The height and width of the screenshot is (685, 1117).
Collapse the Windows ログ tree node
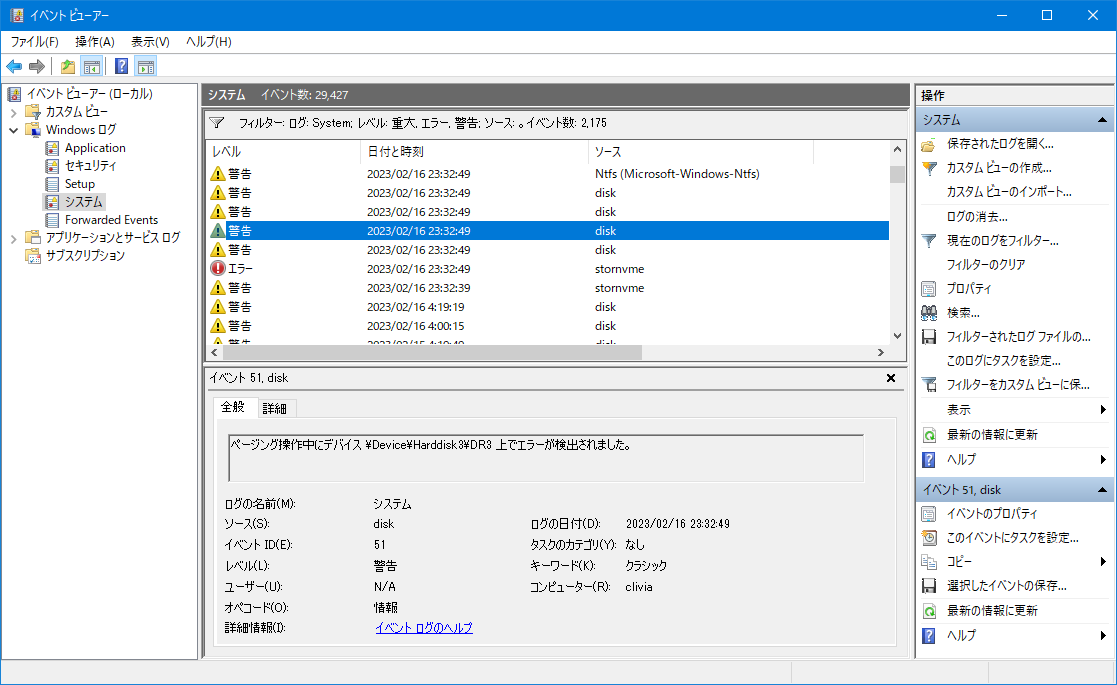[x=14, y=130]
